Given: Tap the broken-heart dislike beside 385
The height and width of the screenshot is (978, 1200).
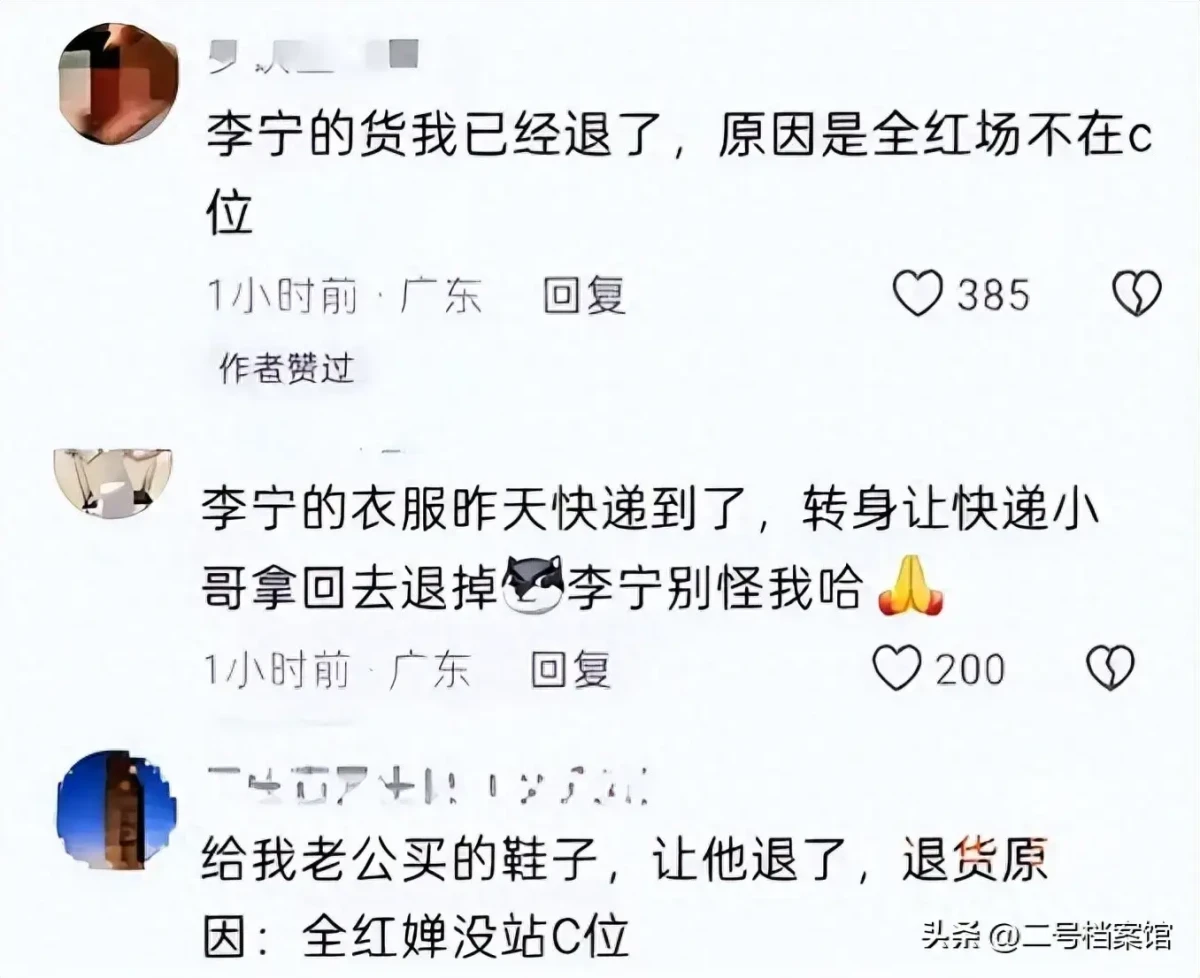Looking at the screenshot, I should pyautogui.click(x=1138, y=295).
